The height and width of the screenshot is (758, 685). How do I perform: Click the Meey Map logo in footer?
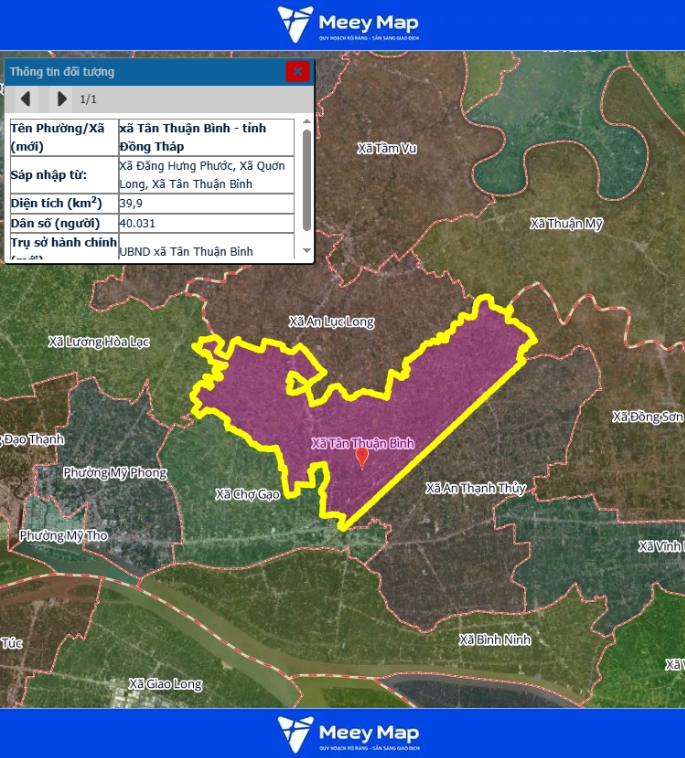(x=348, y=733)
